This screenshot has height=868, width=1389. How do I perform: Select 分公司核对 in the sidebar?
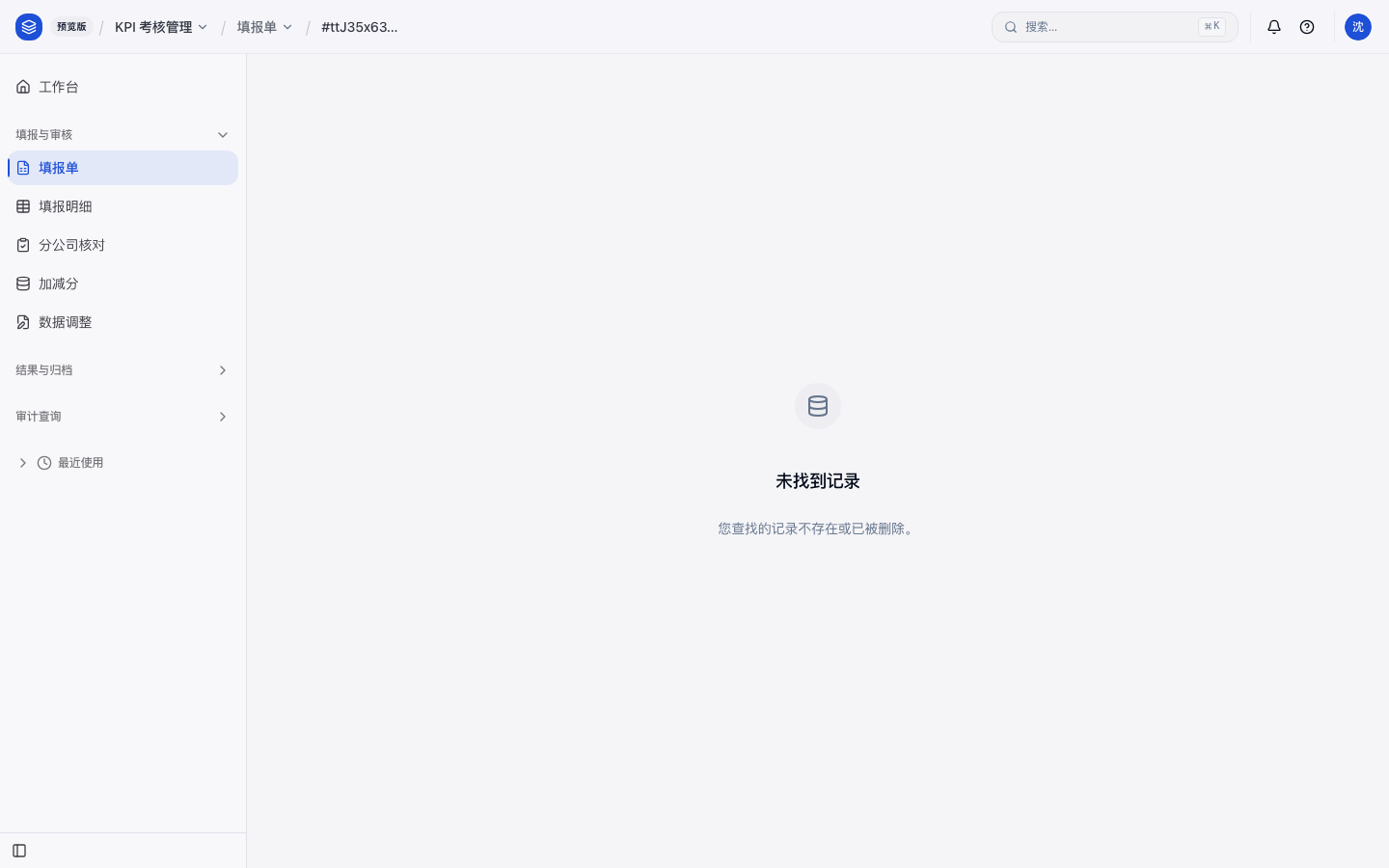click(x=123, y=245)
